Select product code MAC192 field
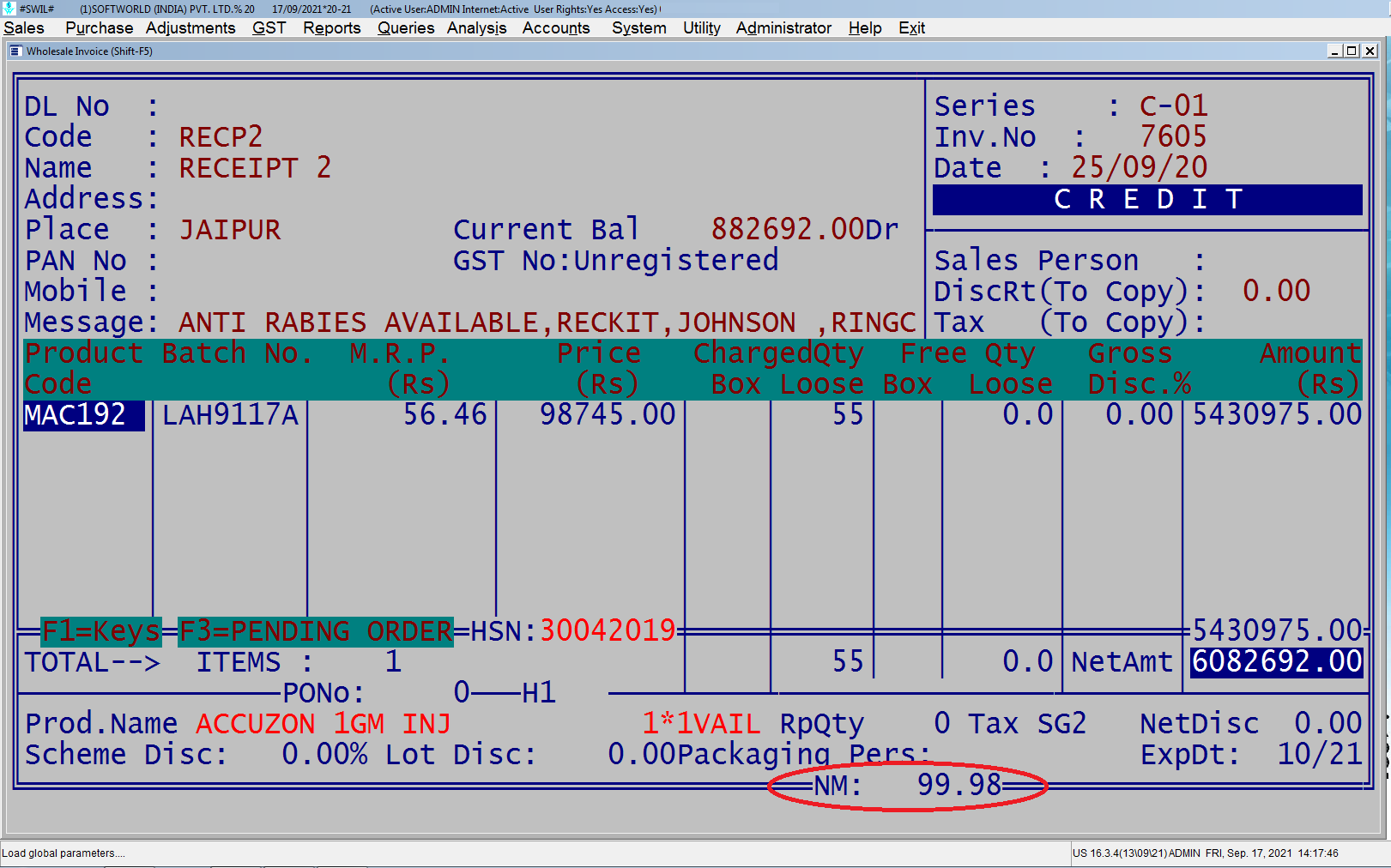Image resolution: width=1391 pixels, height=868 pixels. 83,415
